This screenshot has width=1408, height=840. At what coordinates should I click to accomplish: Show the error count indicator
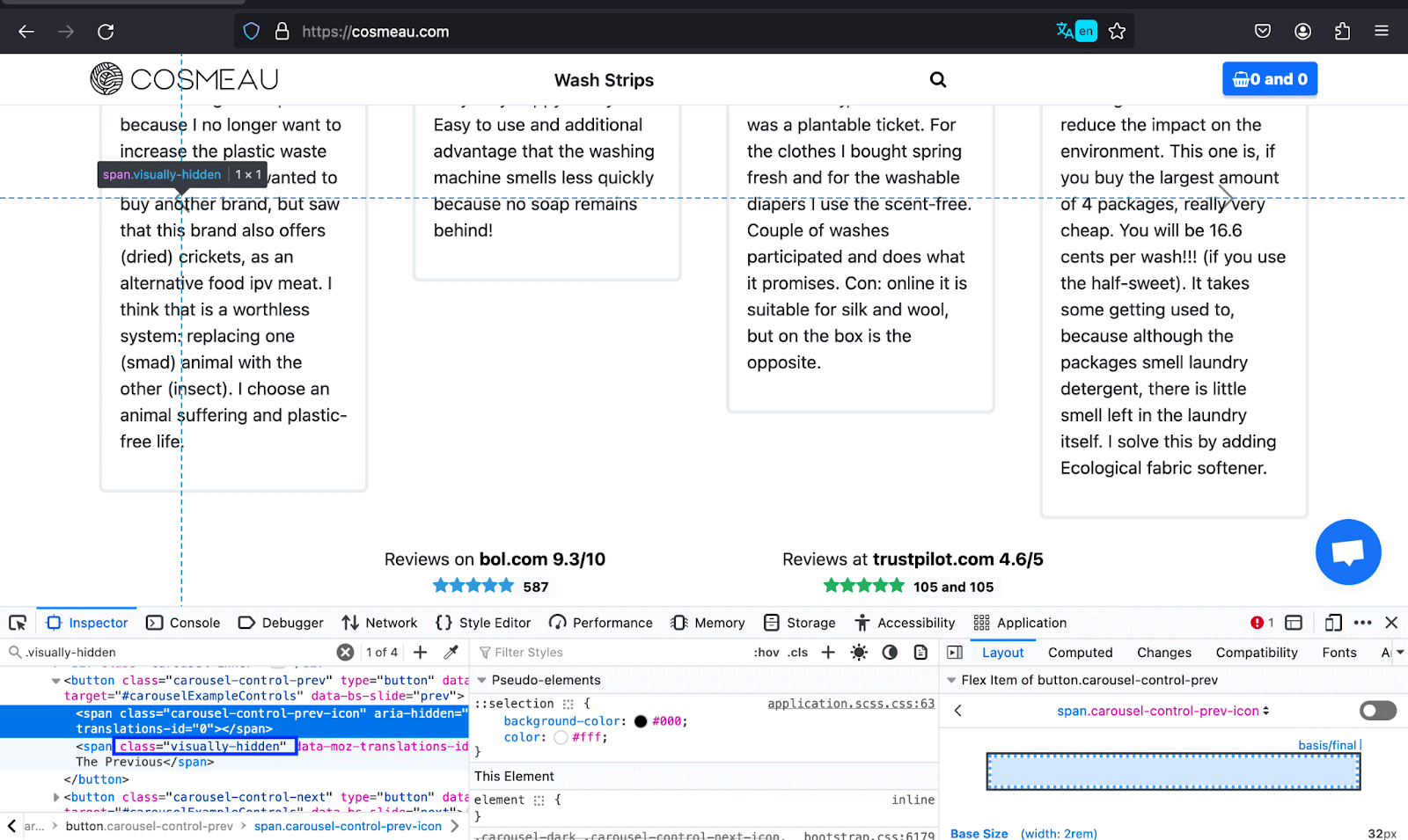[x=1262, y=623]
